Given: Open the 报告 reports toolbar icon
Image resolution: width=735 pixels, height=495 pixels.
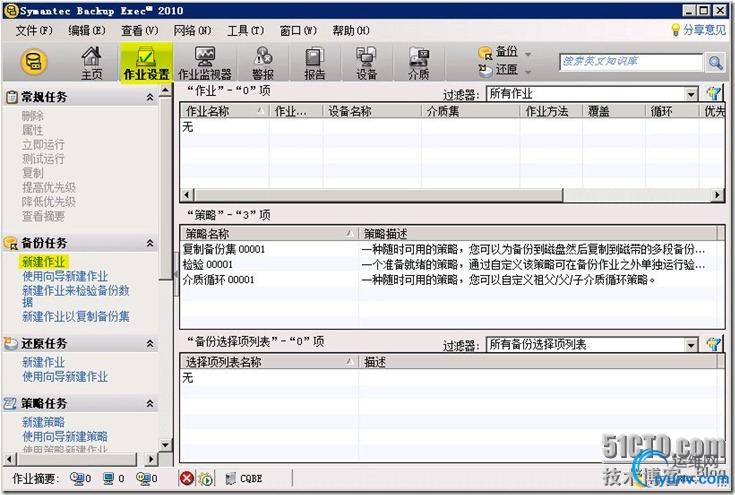Looking at the screenshot, I should 314,63.
